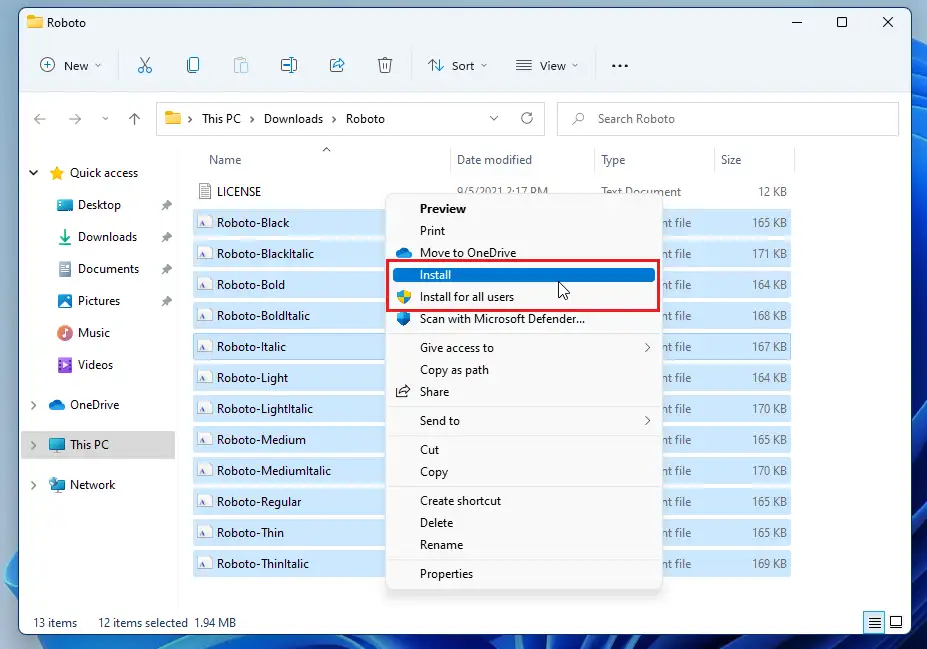Refresh the Roboto folder view
This screenshot has height=649, width=927.
(527, 118)
